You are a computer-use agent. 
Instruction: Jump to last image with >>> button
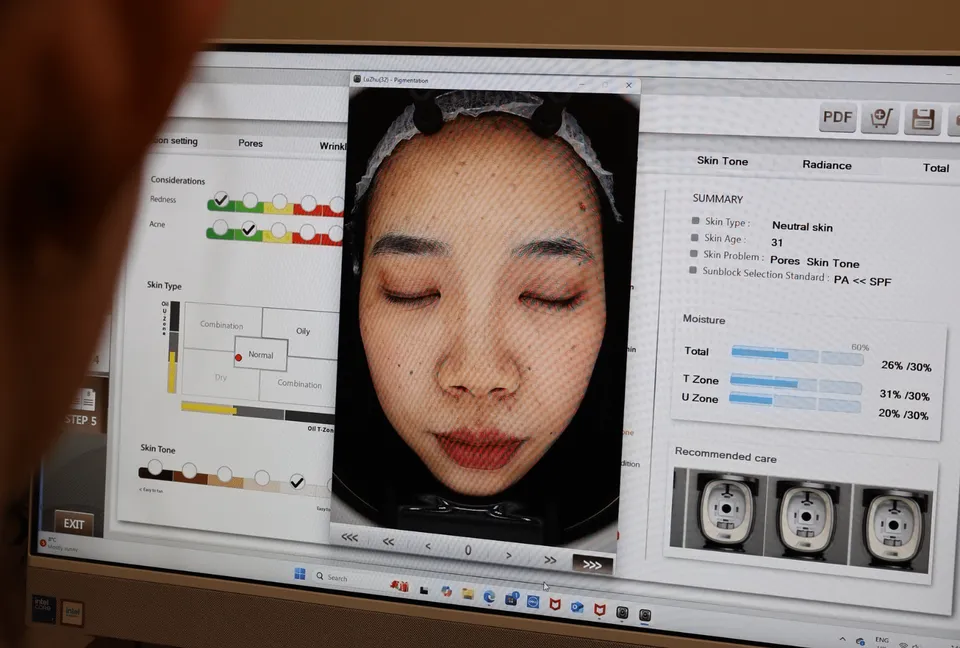point(592,564)
